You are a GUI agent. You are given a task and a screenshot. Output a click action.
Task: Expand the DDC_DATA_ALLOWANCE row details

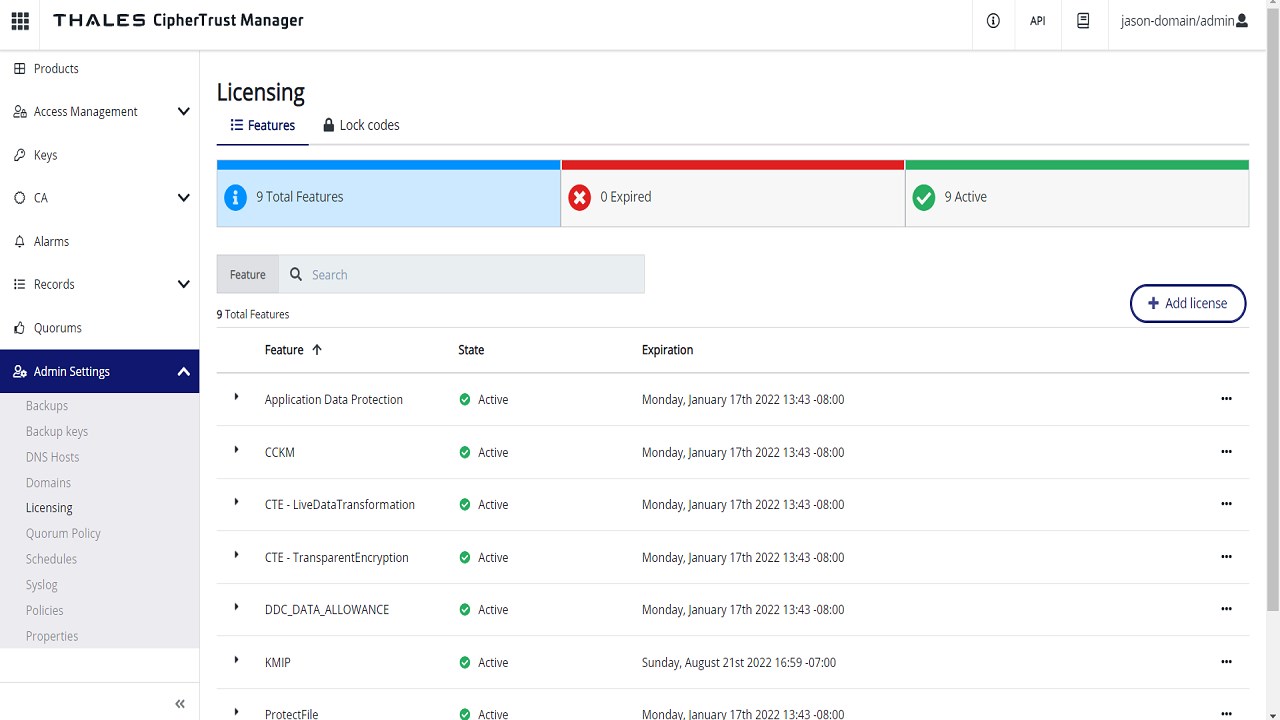click(x=237, y=607)
